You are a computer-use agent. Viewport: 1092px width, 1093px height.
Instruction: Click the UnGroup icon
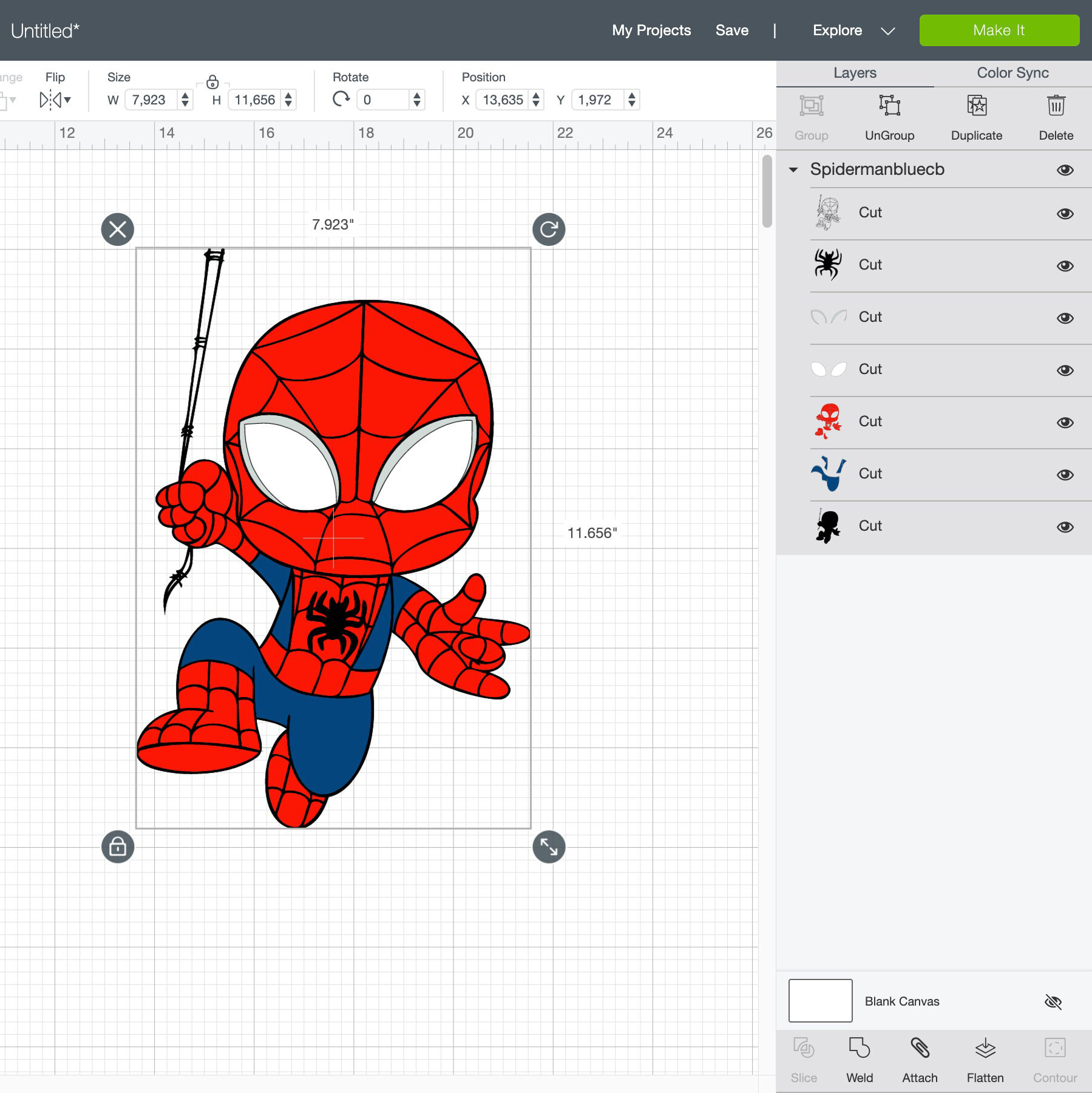point(890,106)
